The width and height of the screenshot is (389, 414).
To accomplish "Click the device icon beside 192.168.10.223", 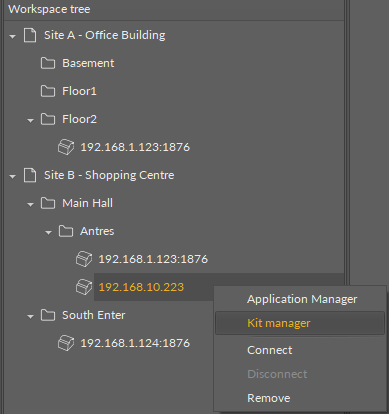I will point(84,287).
